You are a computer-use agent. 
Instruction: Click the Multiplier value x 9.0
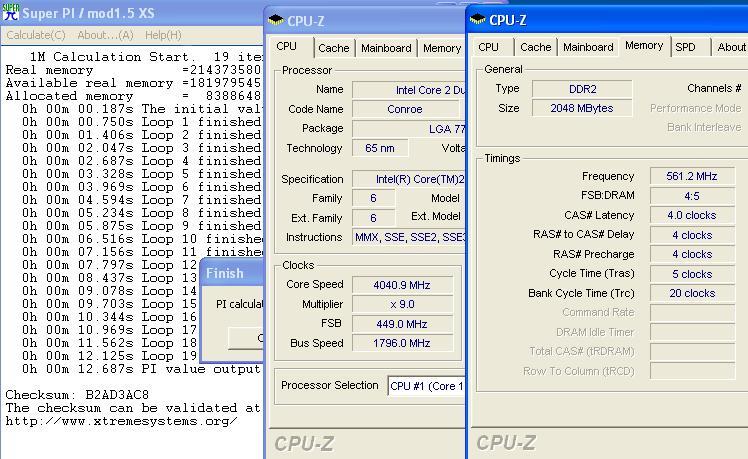tap(402, 304)
